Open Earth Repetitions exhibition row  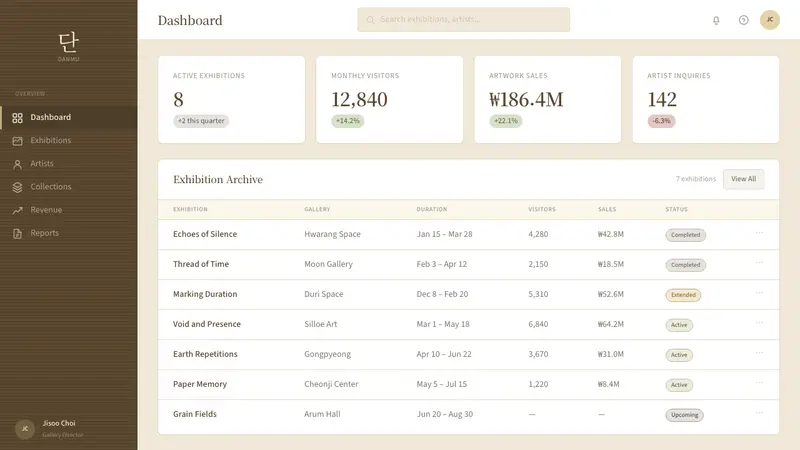click(x=468, y=355)
